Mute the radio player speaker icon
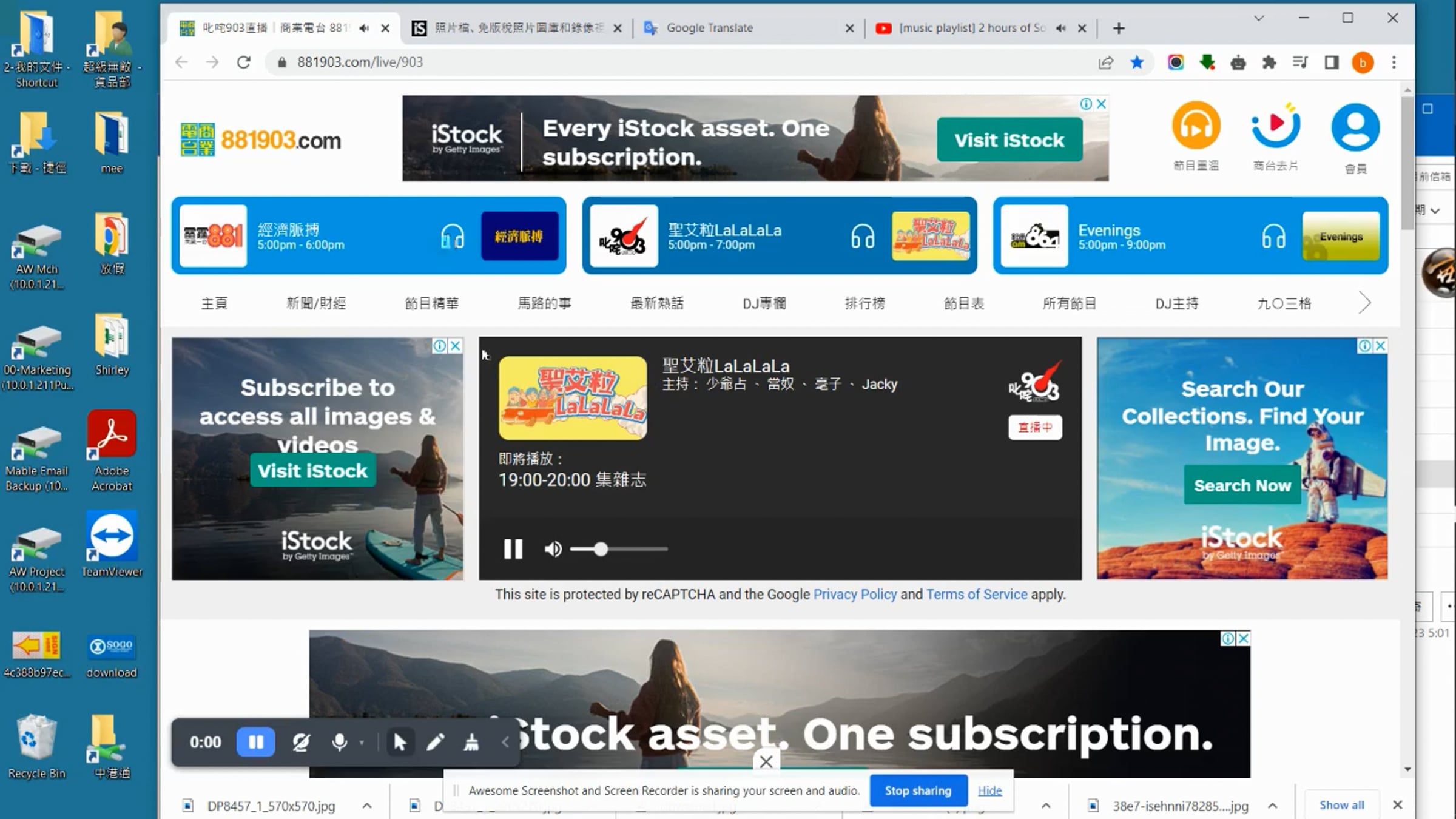This screenshot has height=819, width=1456. click(x=552, y=549)
